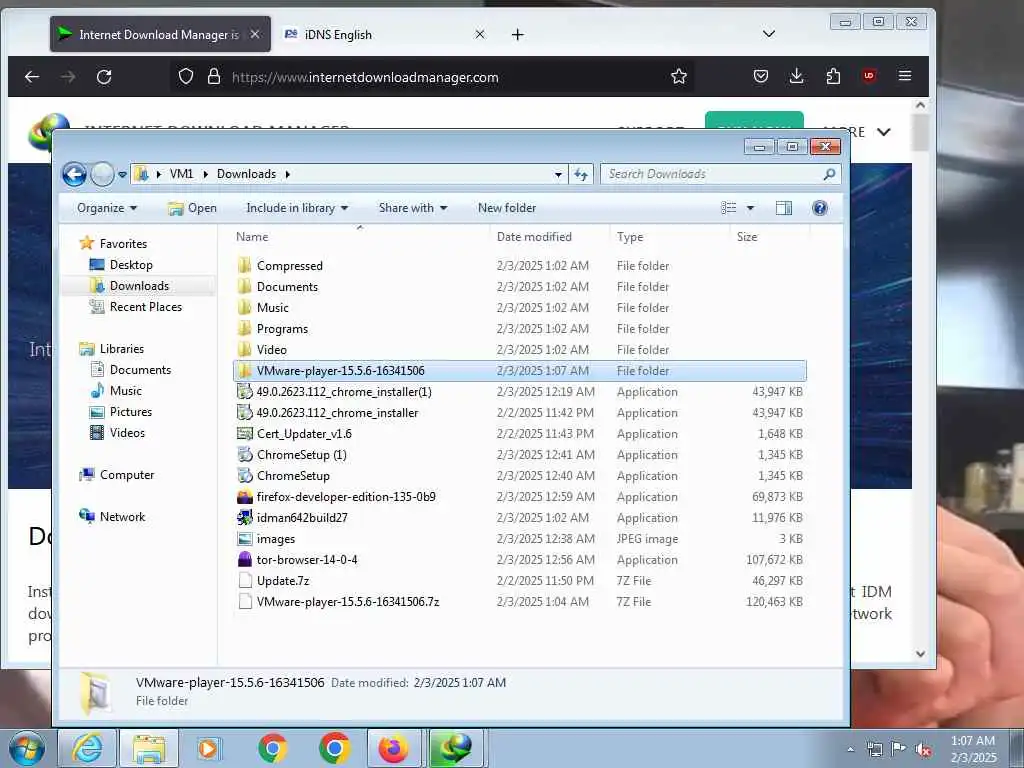Open the Firefox list all tabs chevron
The width and height of the screenshot is (1024, 768).
click(769, 34)
